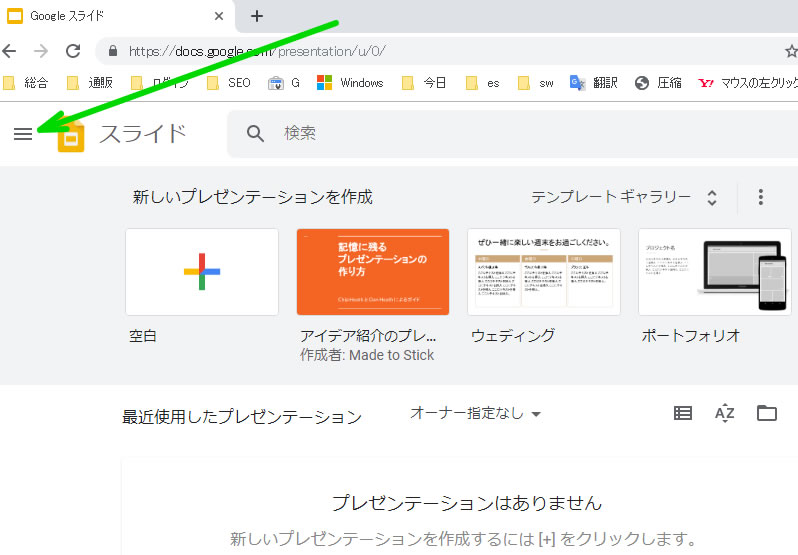Go back to previous page

coord(10,50)
